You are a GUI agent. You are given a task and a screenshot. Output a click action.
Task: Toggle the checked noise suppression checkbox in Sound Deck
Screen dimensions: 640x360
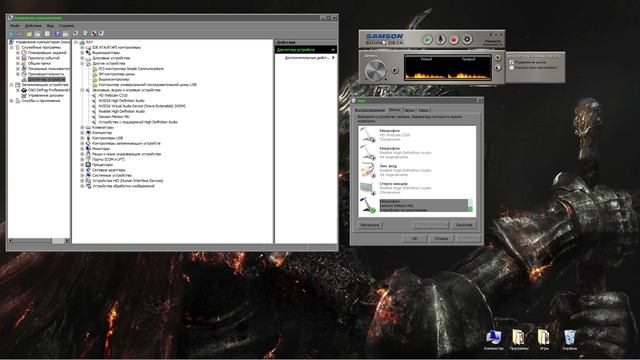511,62
